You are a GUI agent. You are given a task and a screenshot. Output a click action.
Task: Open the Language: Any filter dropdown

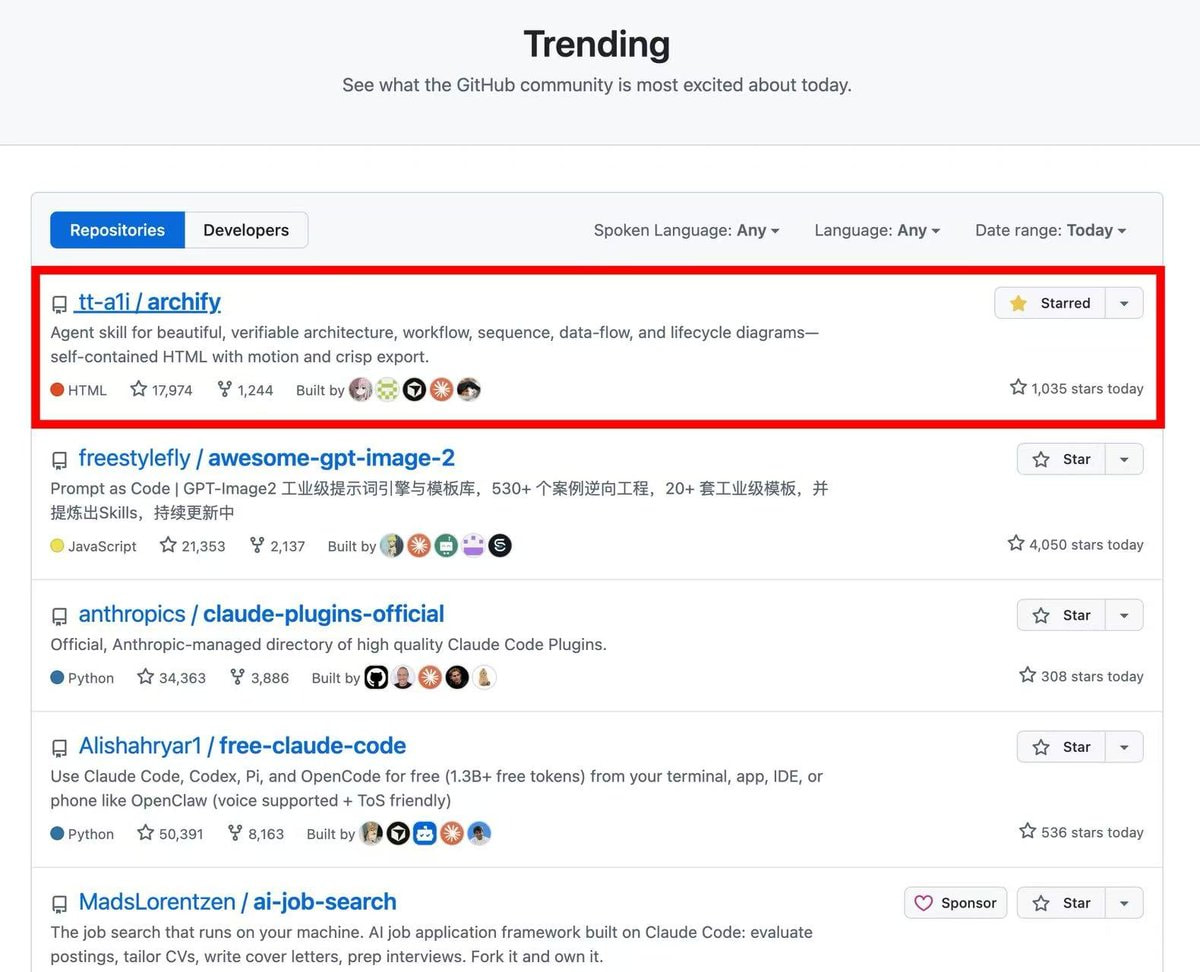pos(877,230)
